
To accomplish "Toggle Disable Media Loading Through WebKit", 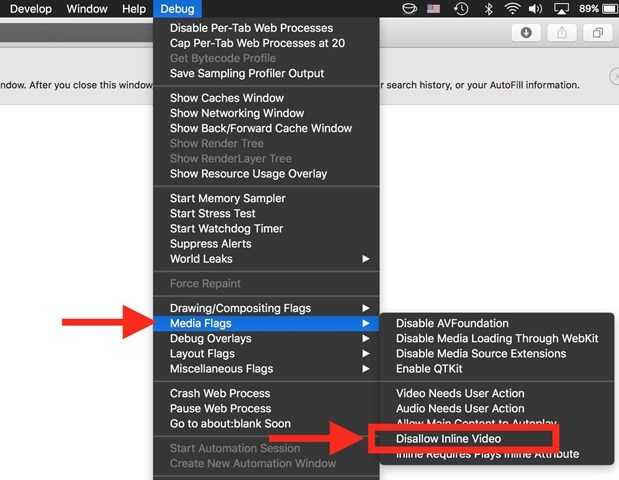I will point(497,339).
